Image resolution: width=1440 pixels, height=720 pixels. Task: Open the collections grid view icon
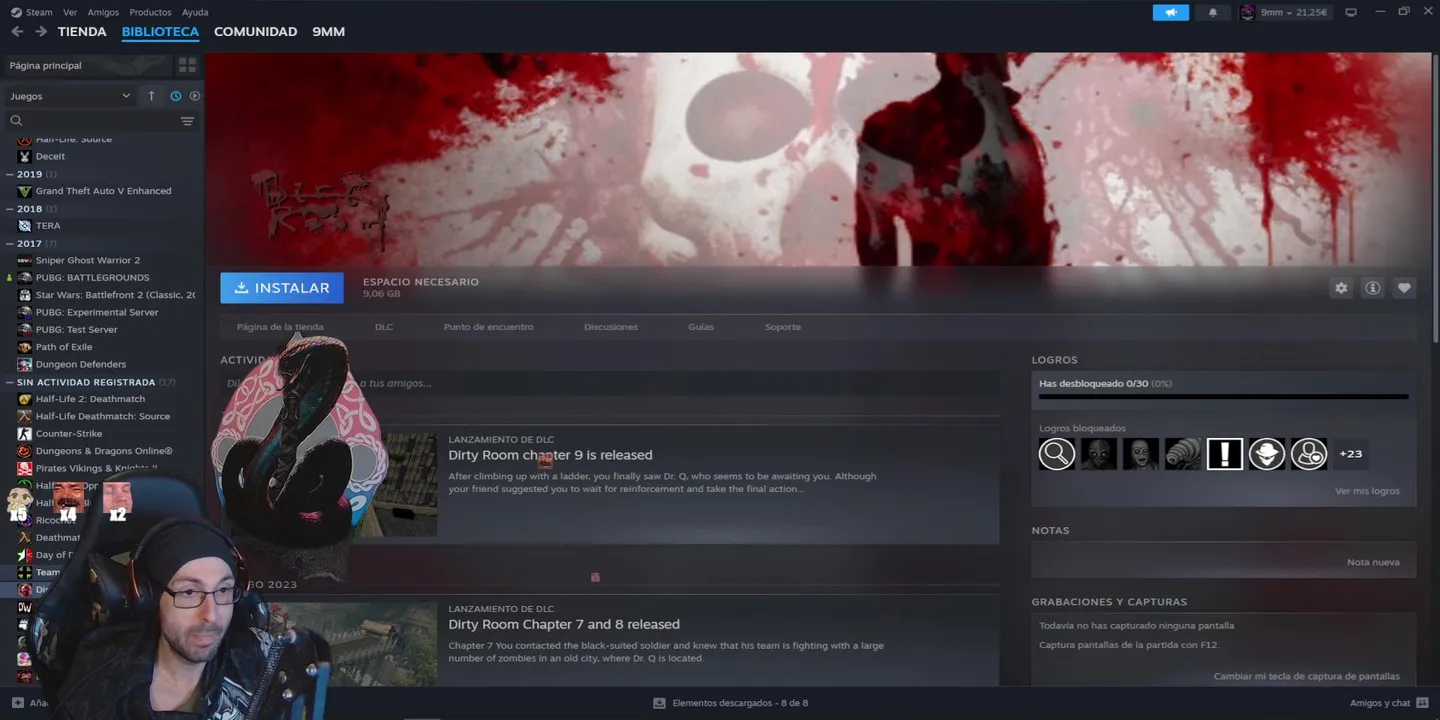click(187, 65)
